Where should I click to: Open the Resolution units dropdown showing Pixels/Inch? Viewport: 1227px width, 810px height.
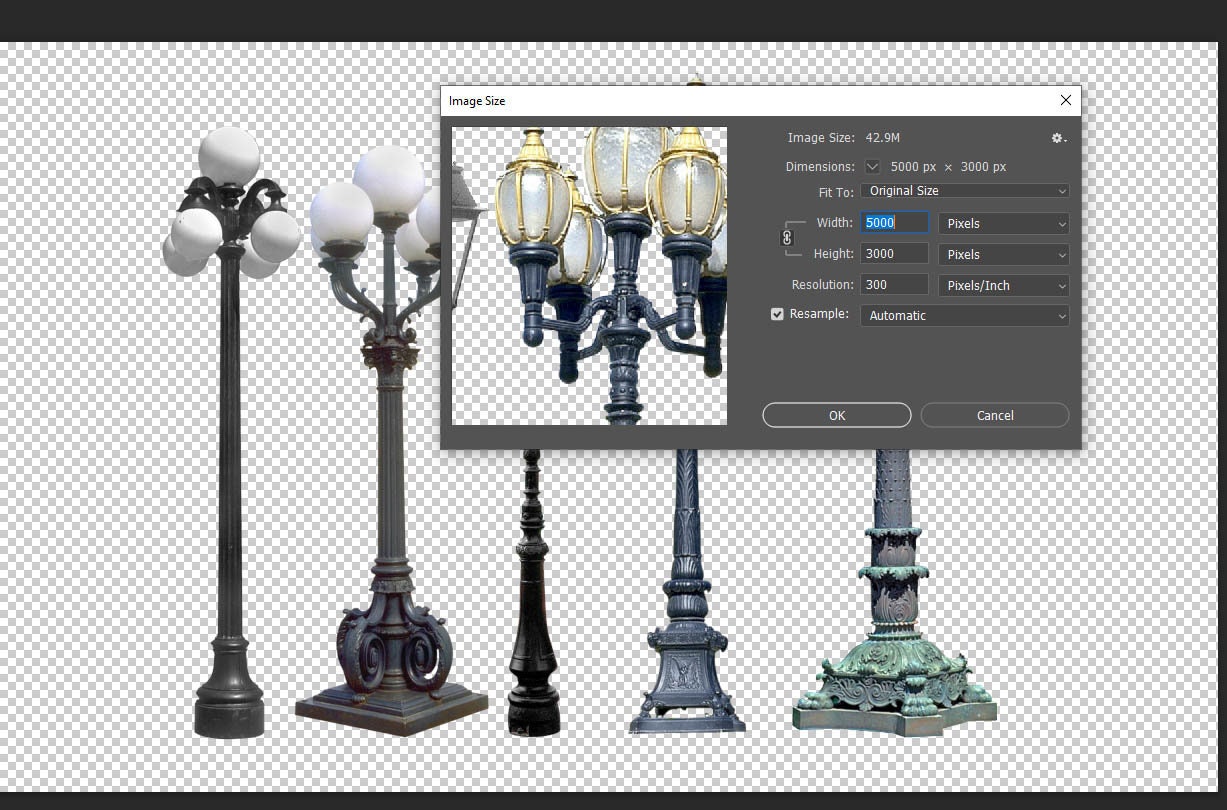click(1003, 285)
